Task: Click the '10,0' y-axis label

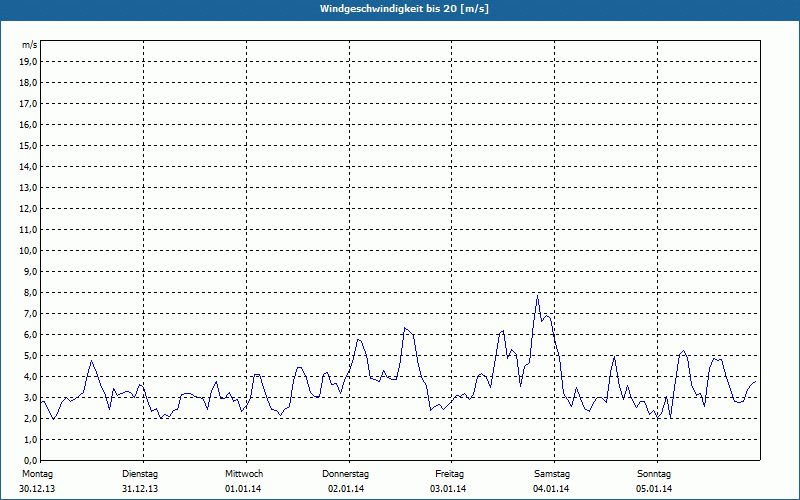Action: [x=29, y=251]
